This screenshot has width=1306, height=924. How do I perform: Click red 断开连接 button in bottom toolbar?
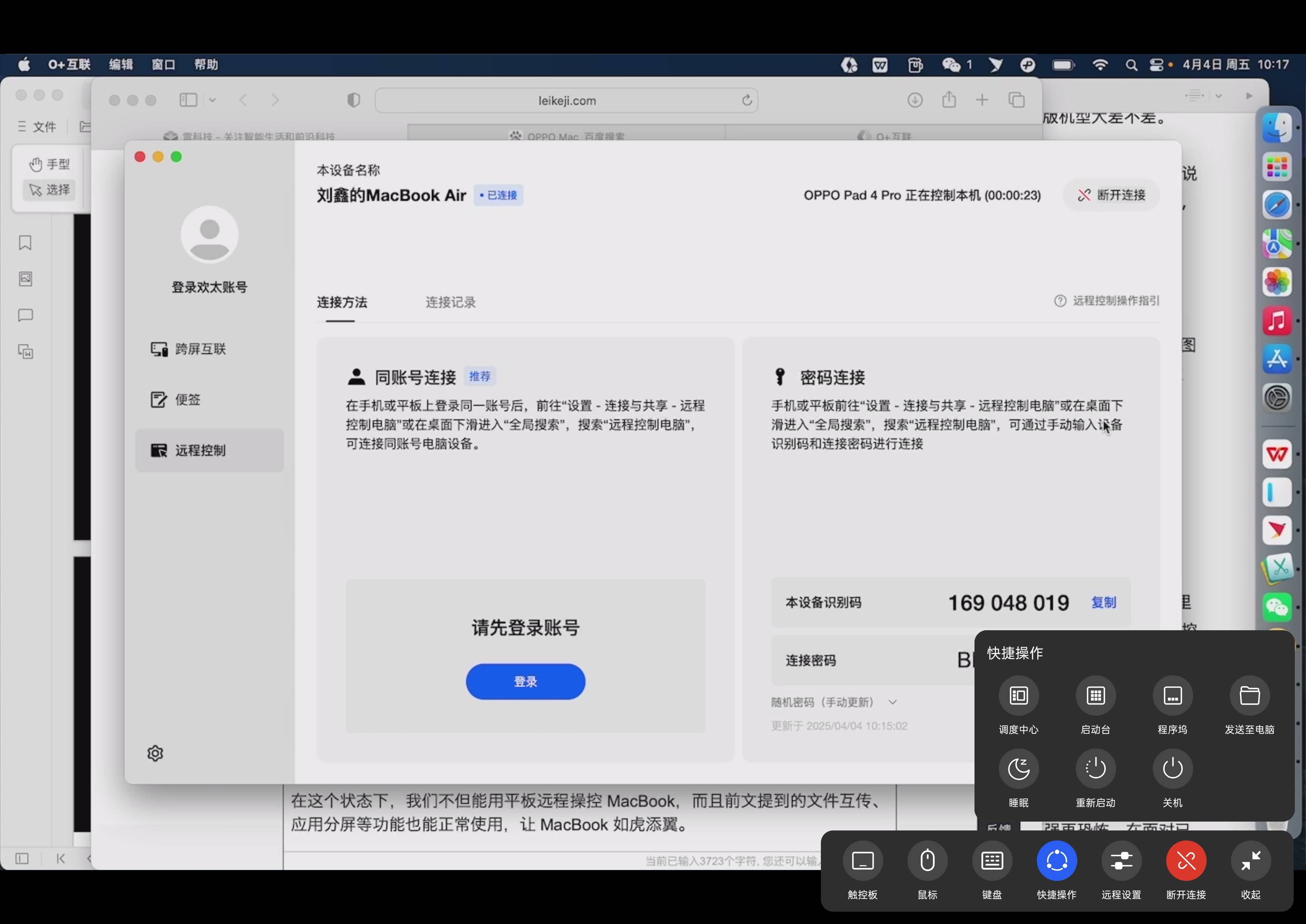1186,860
